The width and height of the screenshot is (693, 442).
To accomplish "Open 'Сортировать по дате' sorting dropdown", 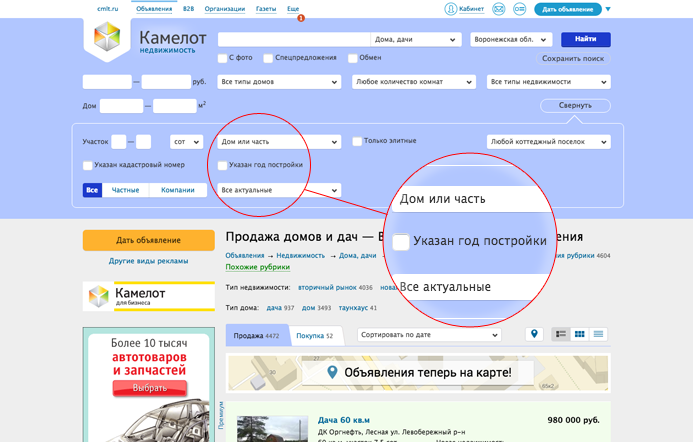I will (429, 335).
